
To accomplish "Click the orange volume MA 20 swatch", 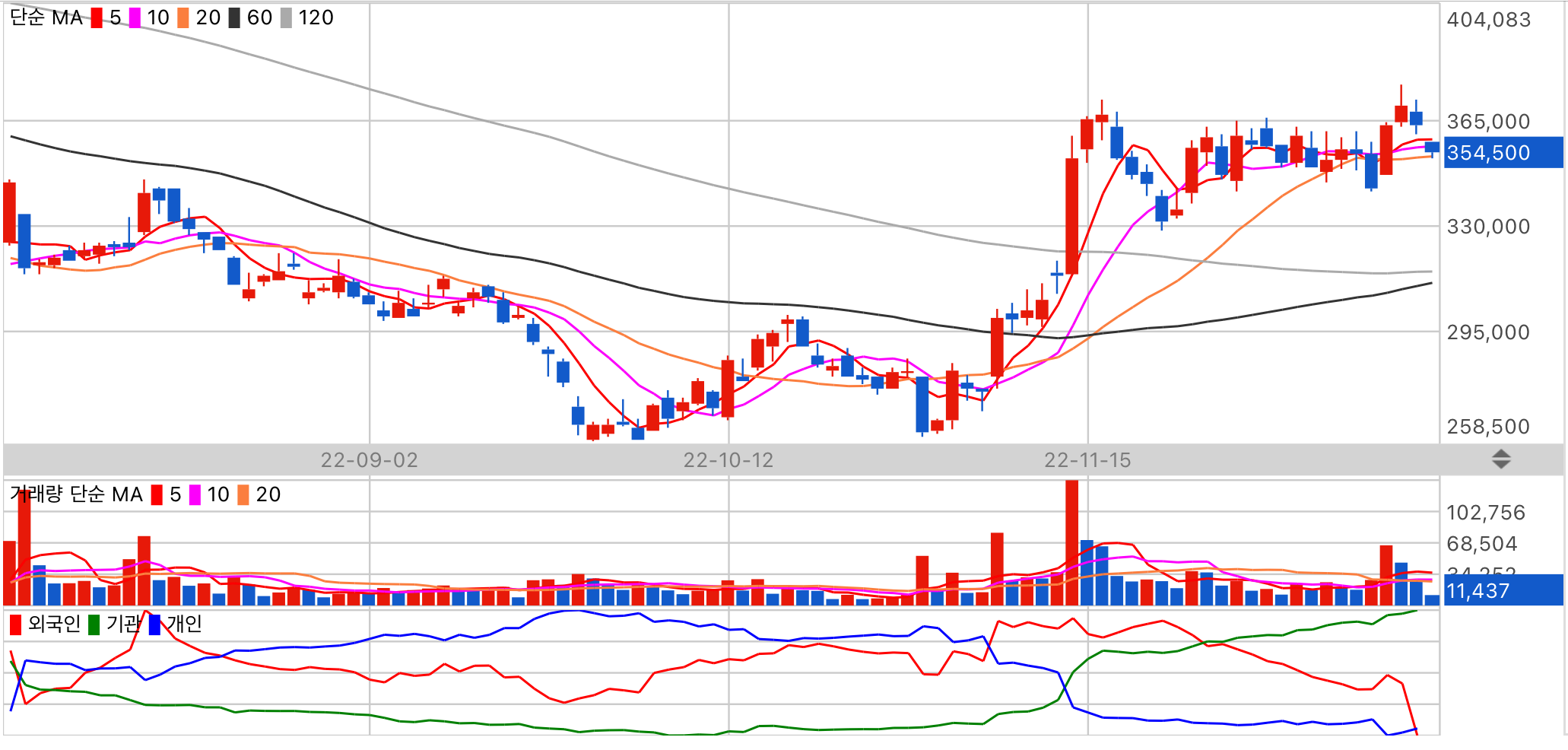I will [x=243, y=495].
